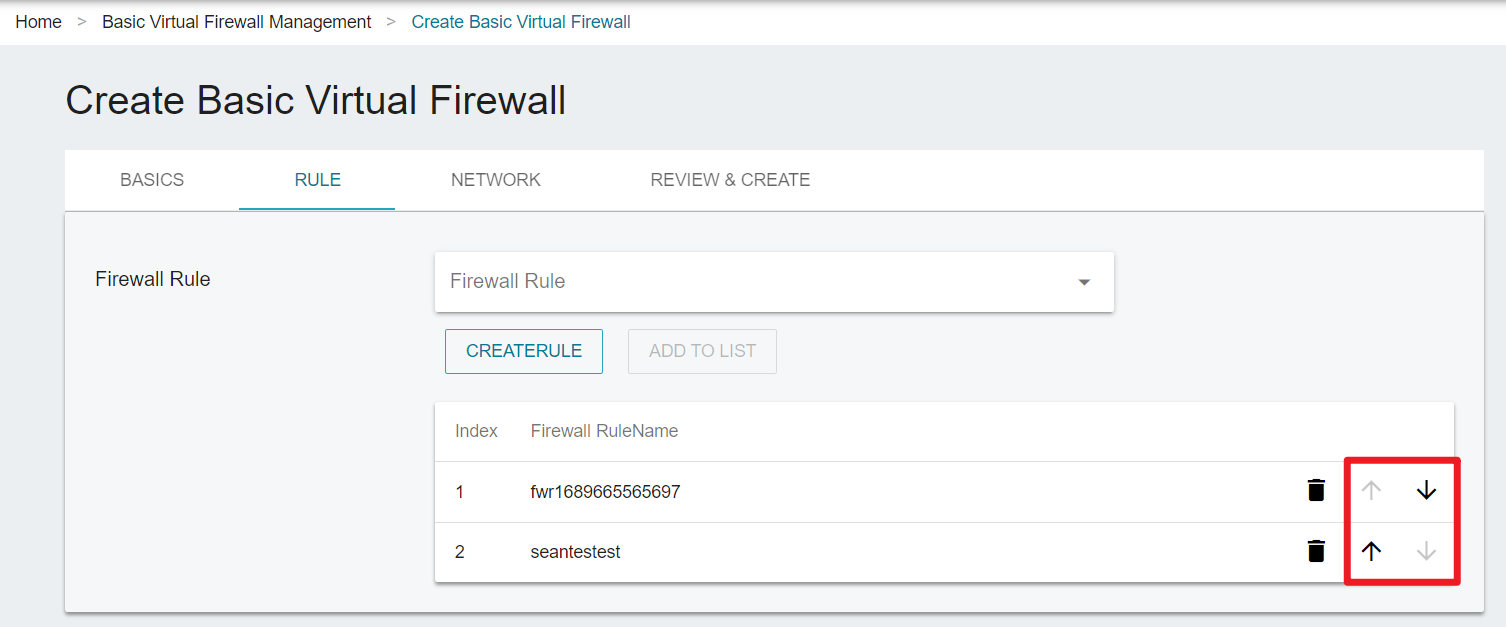
Task: Select the seantestest rule name row
Action: pos(944,552)
